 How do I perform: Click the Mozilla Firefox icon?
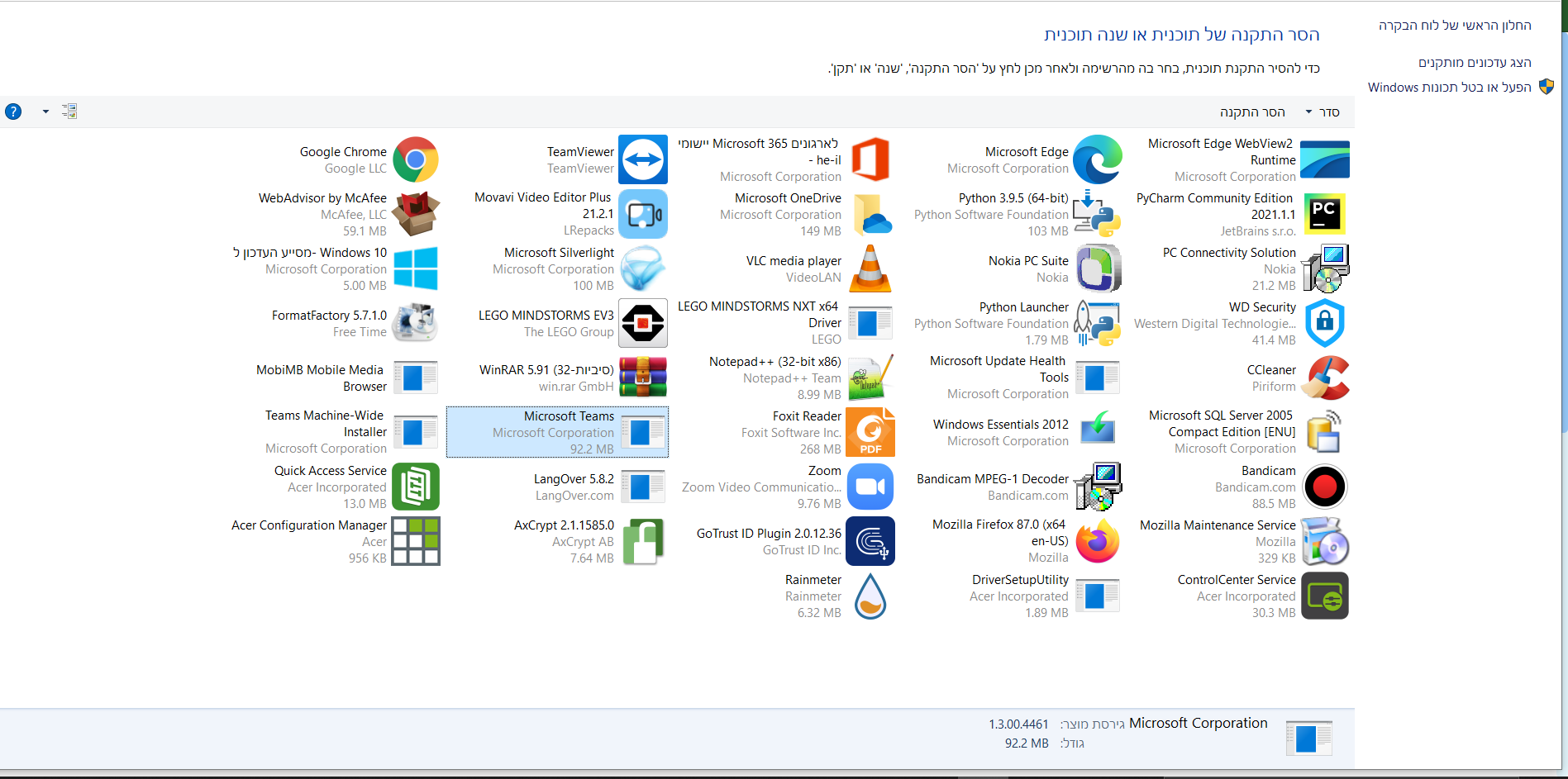pos(1097,541)
